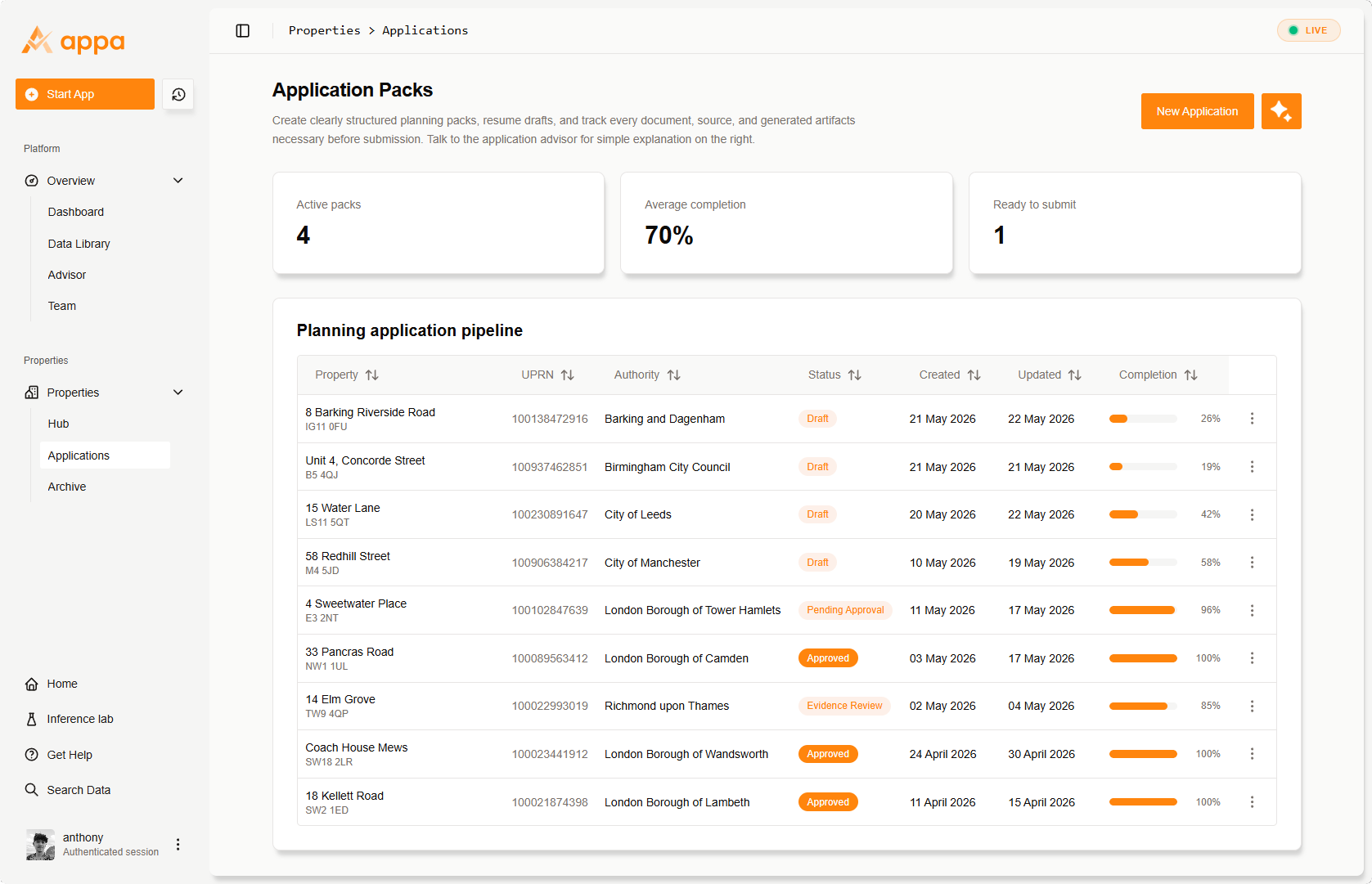Click the appa logo
Viewport: 1372px width, 884px height.
73,40
